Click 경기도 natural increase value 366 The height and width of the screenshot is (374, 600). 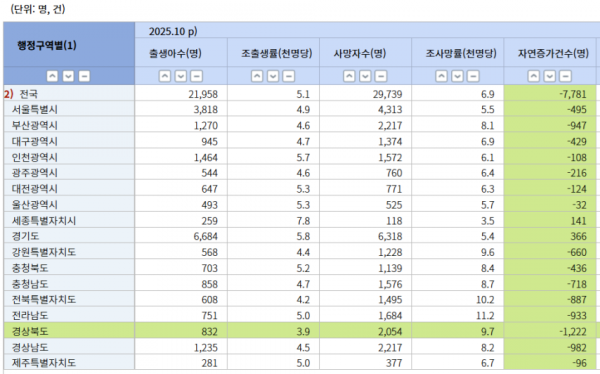pyautogui.click(x=579, y=237)
